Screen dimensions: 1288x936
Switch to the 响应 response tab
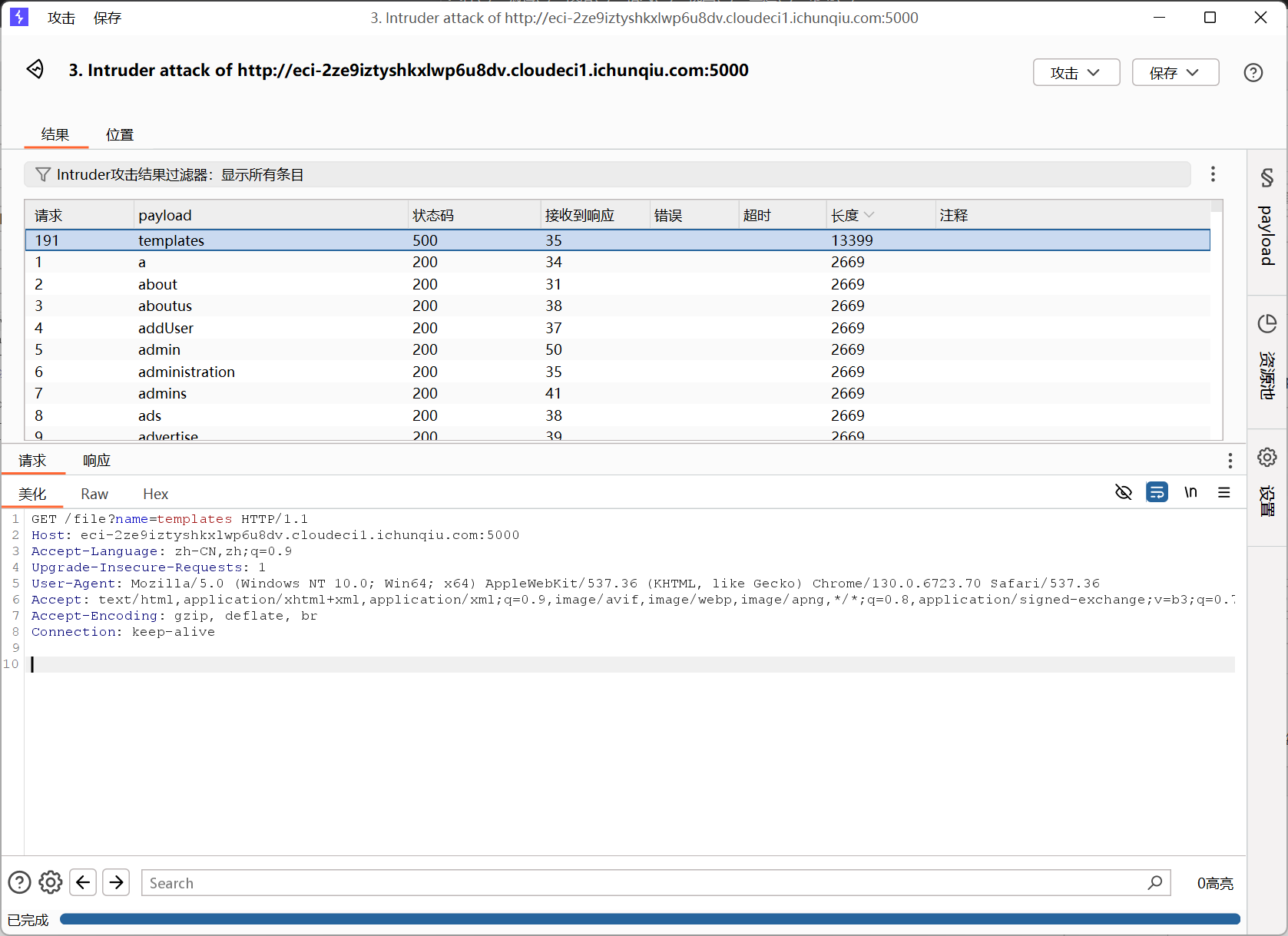pos(97,461)
